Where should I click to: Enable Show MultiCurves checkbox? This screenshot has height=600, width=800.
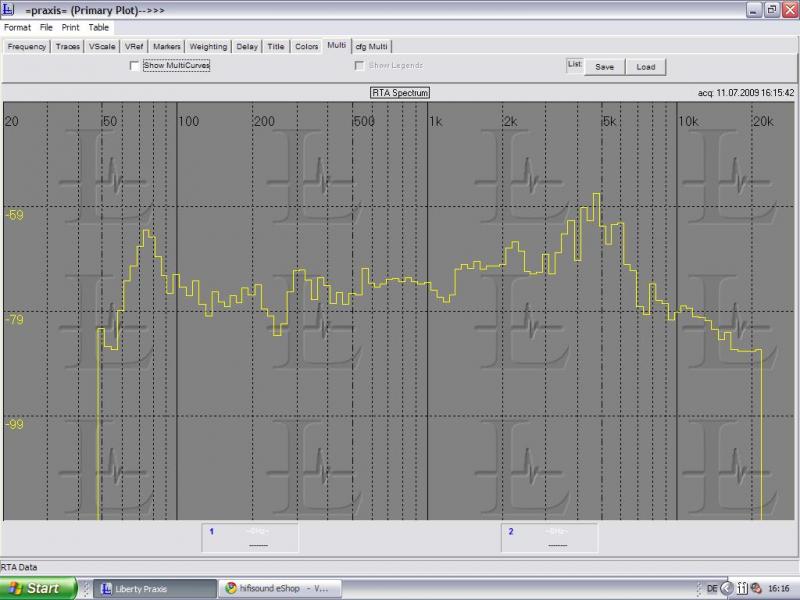[134, 66]
